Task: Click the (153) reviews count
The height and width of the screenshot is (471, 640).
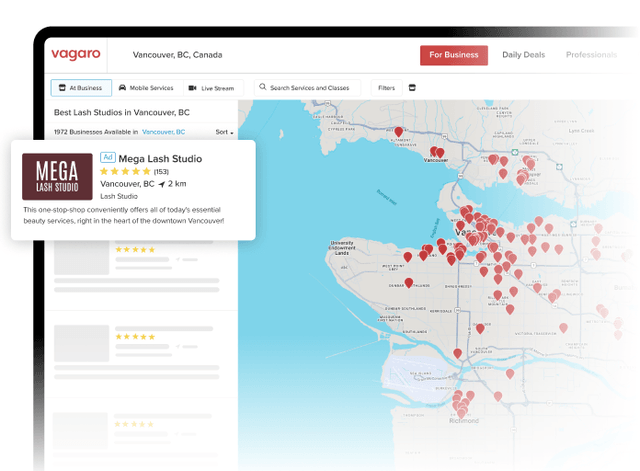Action: [x=161, y=172]
